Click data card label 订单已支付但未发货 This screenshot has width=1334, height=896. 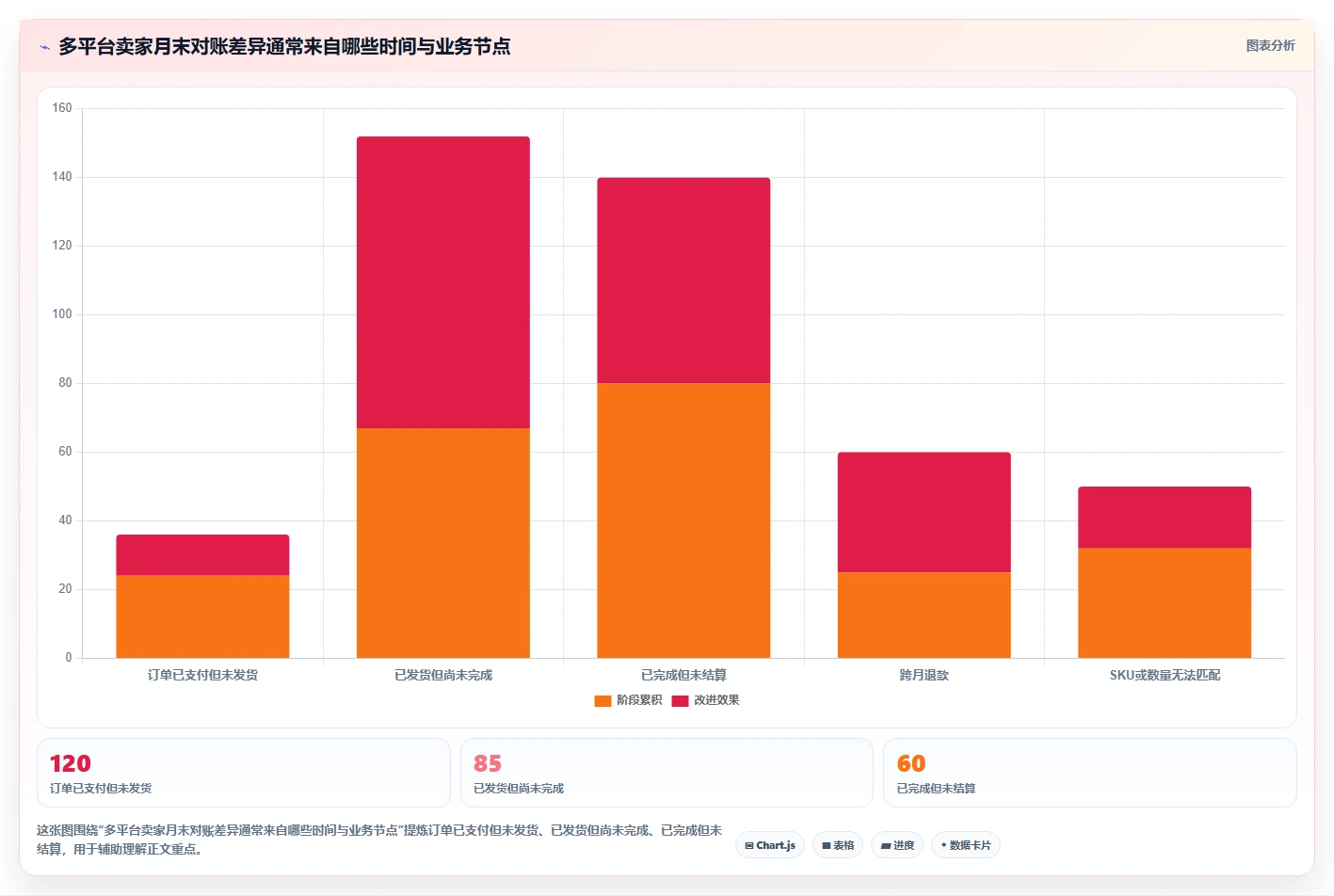101,789
